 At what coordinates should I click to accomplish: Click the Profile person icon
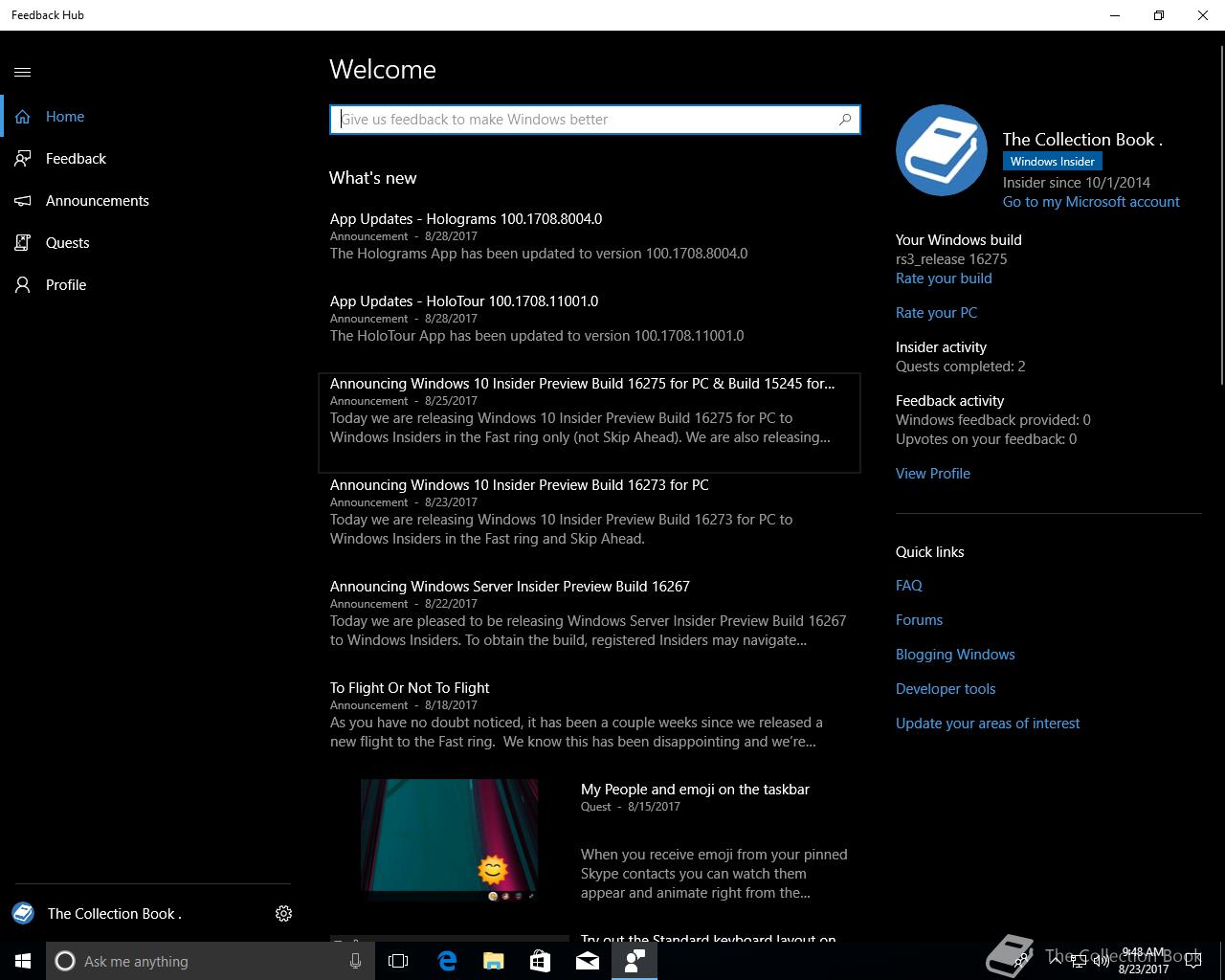click(x=23, y=285)
